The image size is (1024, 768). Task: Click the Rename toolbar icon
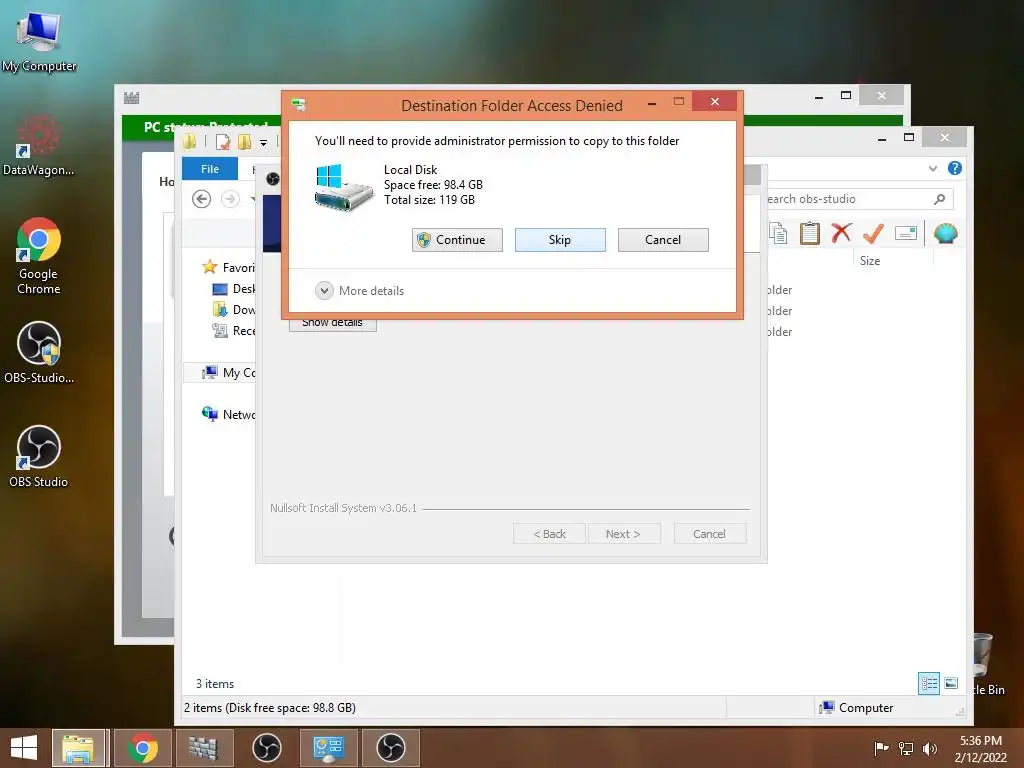click(906, 232)
